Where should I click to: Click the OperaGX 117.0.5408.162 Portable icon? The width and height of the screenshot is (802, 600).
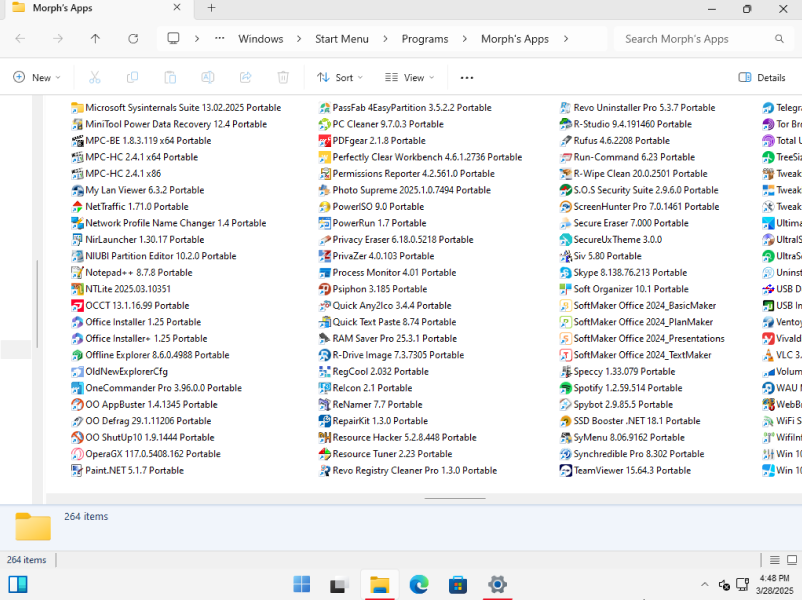click(x=77, y=454)
